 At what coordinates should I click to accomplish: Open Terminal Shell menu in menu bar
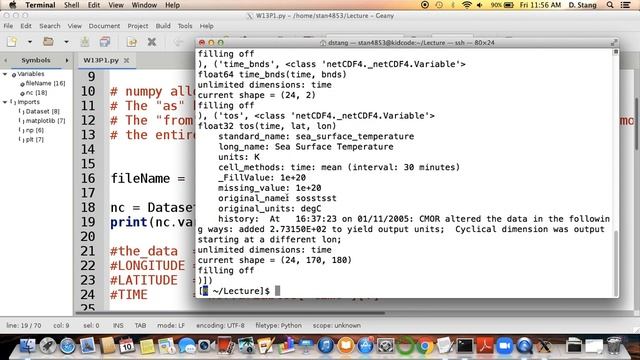click(x=71, y=5)
